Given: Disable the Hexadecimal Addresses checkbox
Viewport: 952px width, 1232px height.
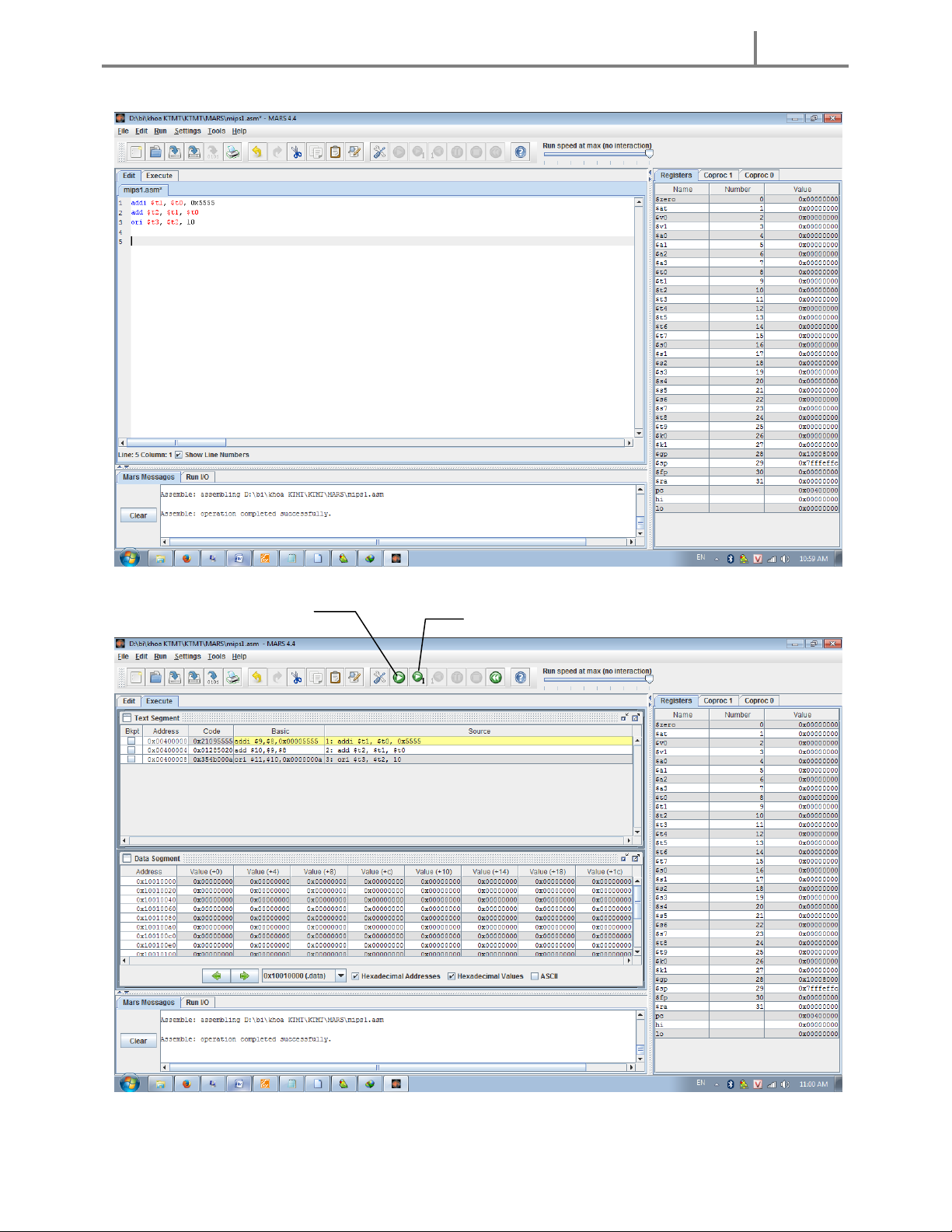Looking at the screenshot, I should point(355,976).
